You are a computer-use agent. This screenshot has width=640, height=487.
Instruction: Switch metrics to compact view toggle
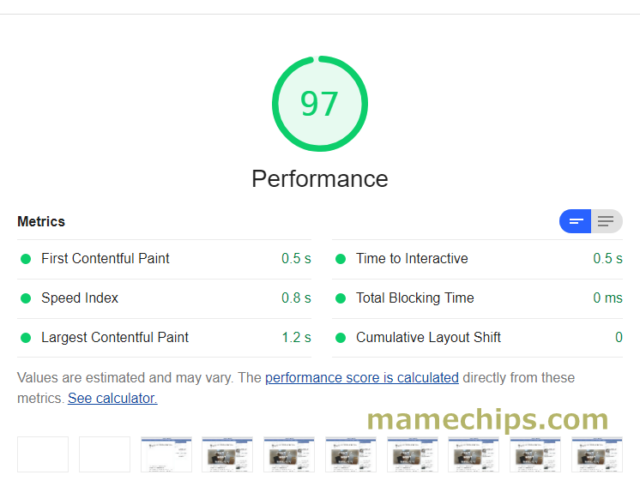(575, 221)
